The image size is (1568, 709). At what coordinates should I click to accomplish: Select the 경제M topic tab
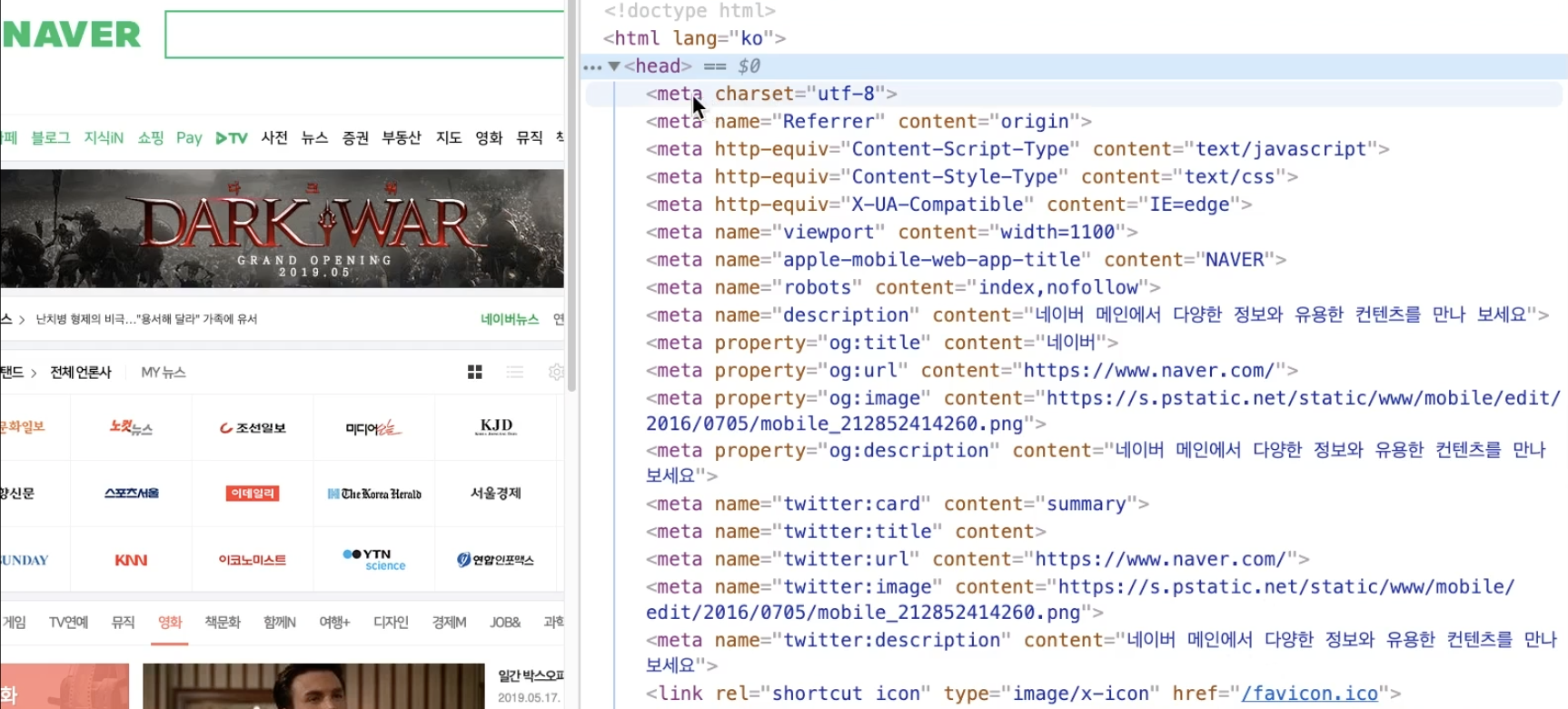pos(449,623)
